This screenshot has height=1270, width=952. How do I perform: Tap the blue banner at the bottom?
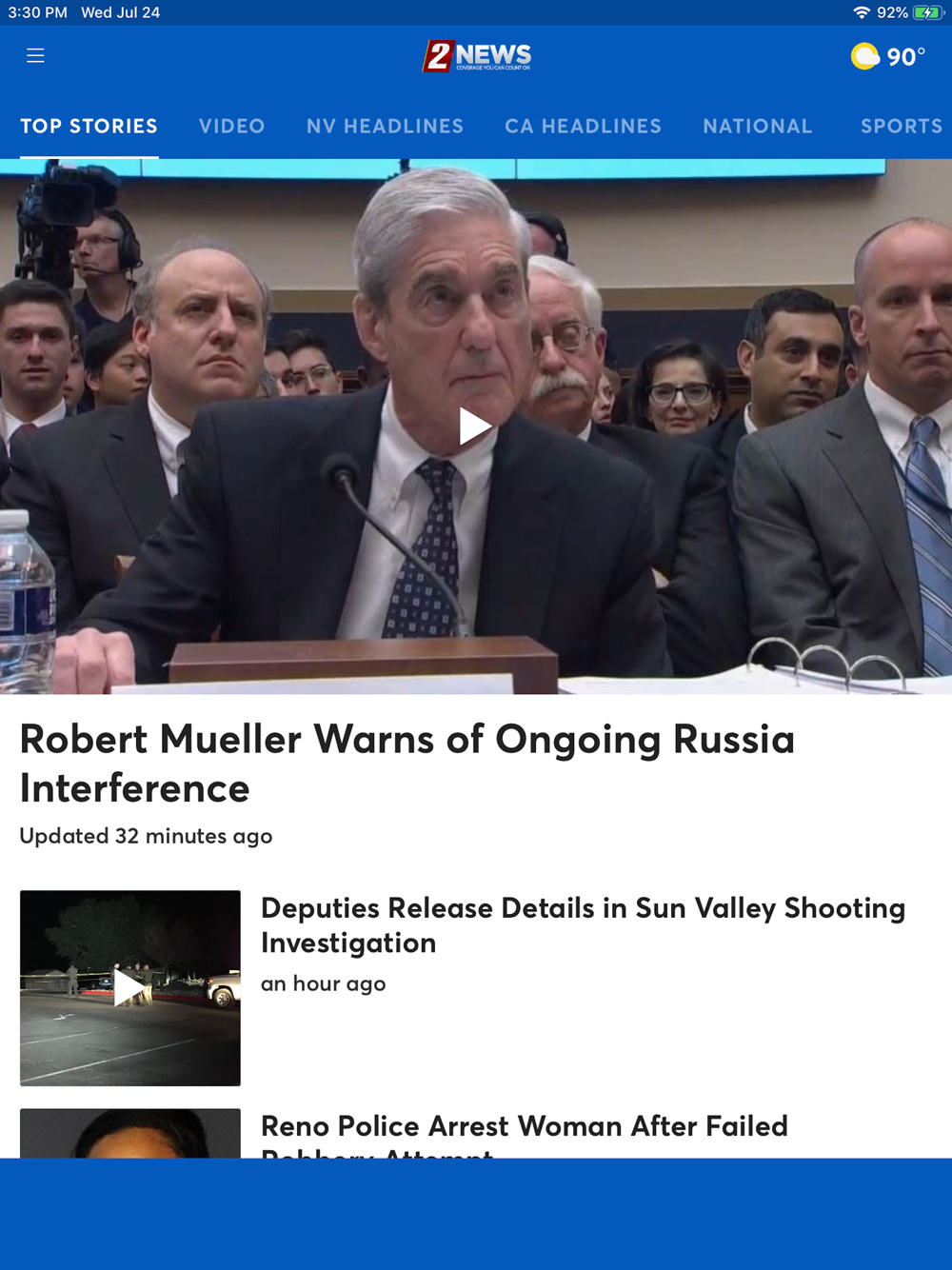tap(476, 1214)
